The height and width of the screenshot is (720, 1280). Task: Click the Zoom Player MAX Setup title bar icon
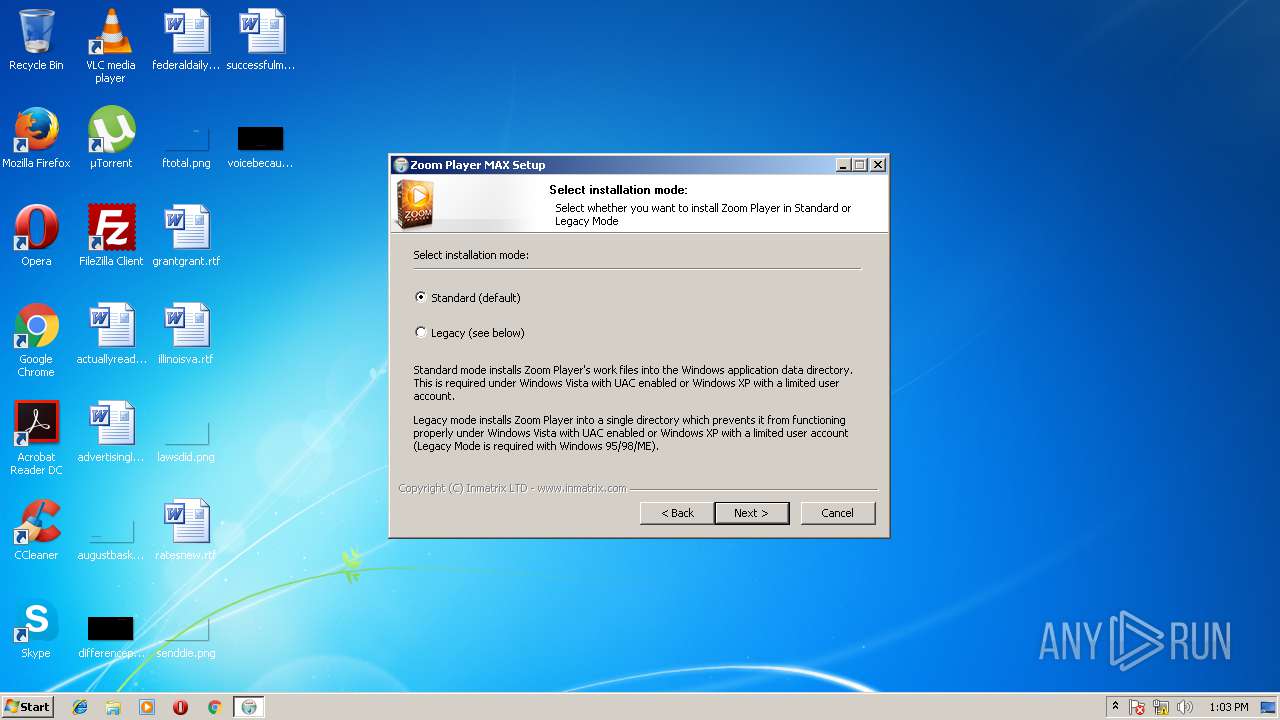[401, 165]
